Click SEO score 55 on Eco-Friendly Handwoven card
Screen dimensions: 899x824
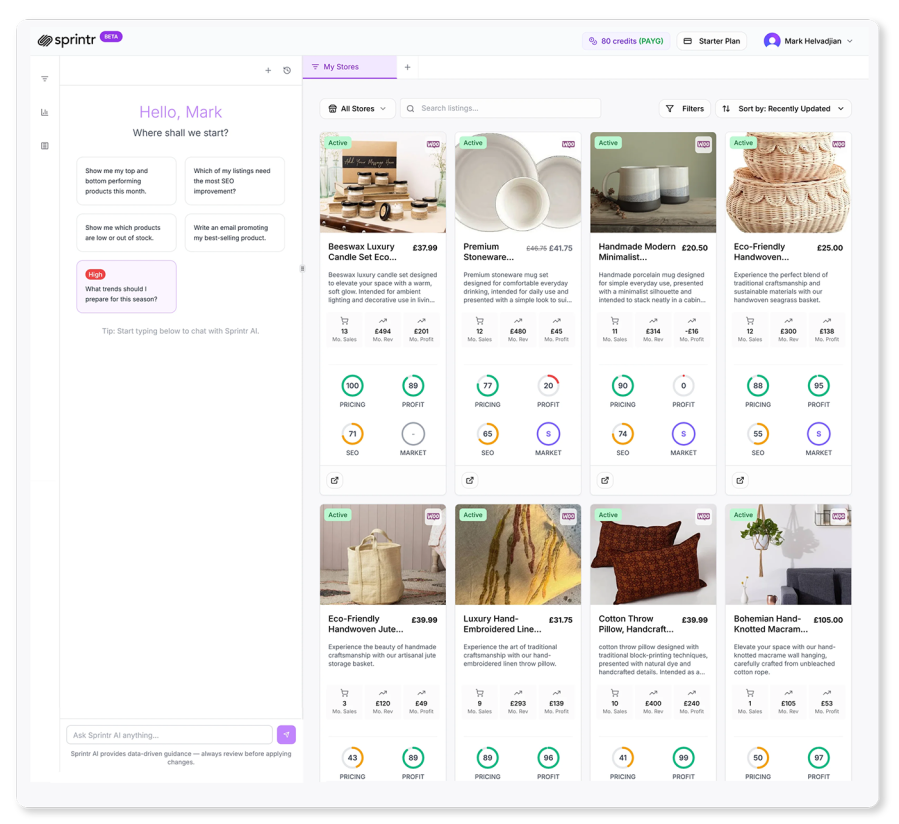pyautogui.click(x=758, y=434)
